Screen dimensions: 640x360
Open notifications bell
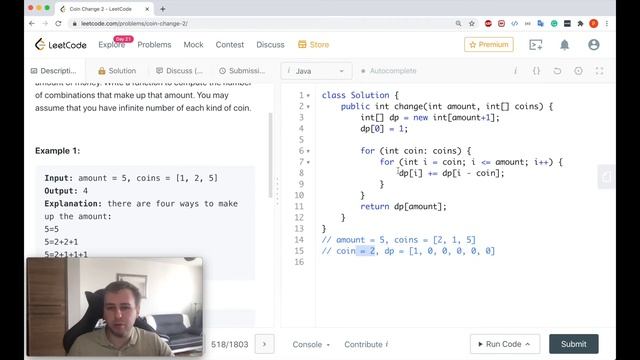[564, 44]
